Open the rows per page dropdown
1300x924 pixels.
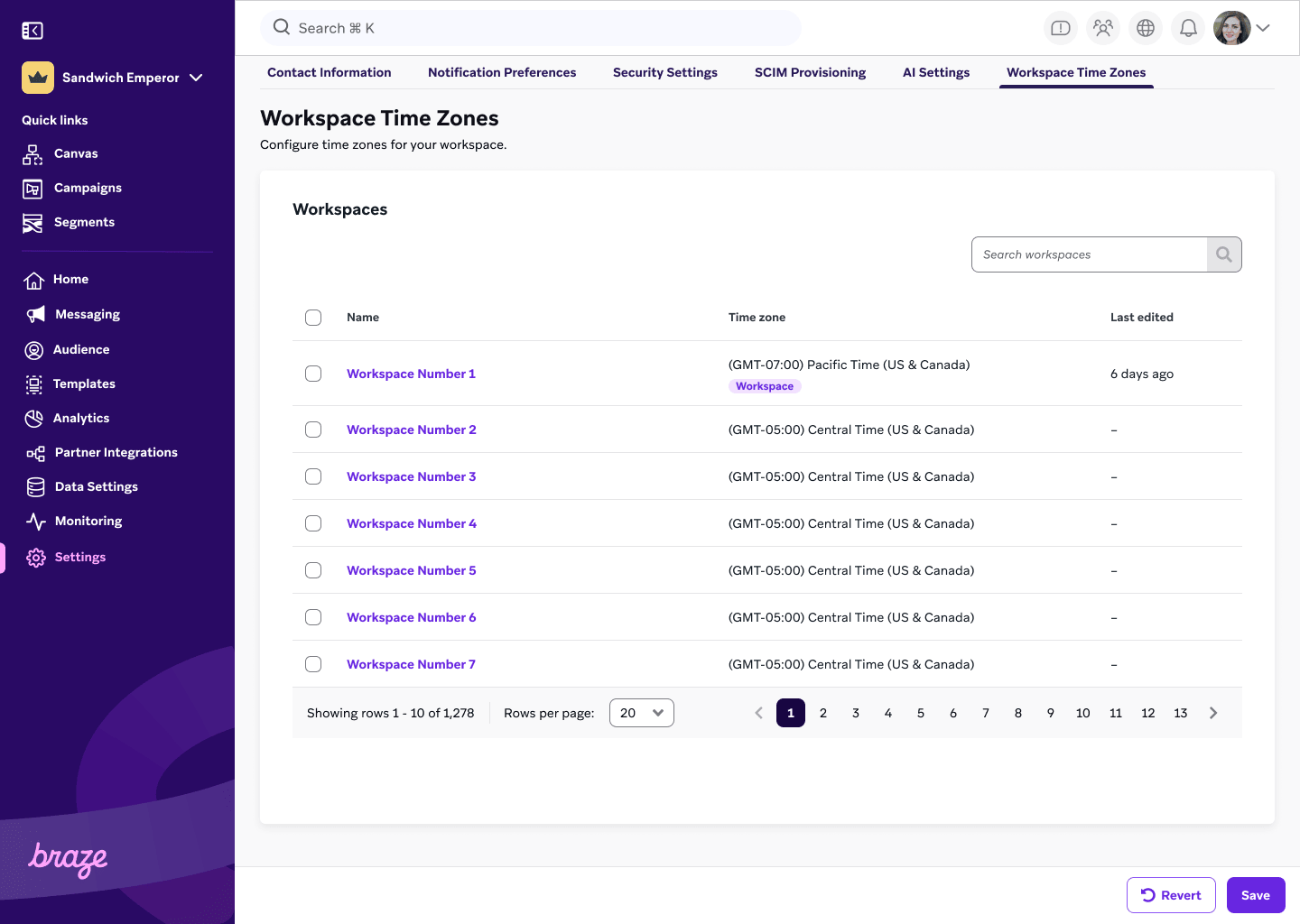point(641,713)
